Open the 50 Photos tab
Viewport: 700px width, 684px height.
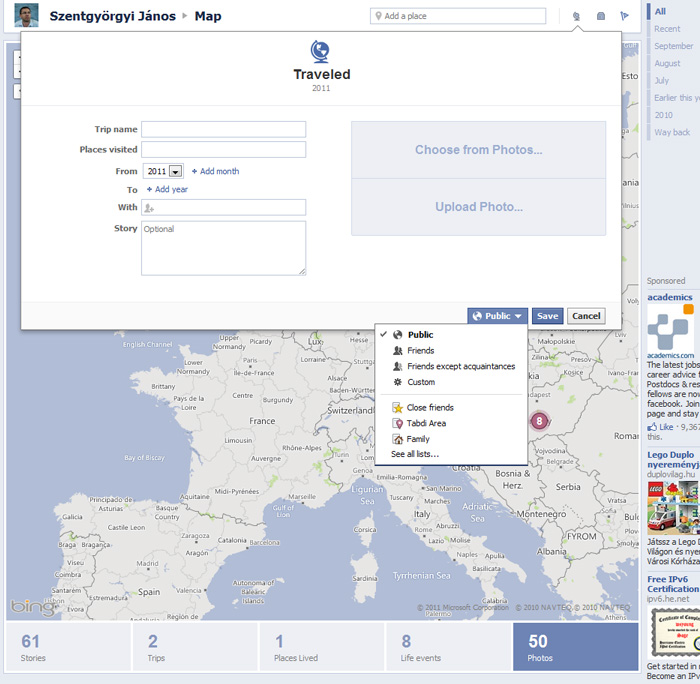point(575,647)
